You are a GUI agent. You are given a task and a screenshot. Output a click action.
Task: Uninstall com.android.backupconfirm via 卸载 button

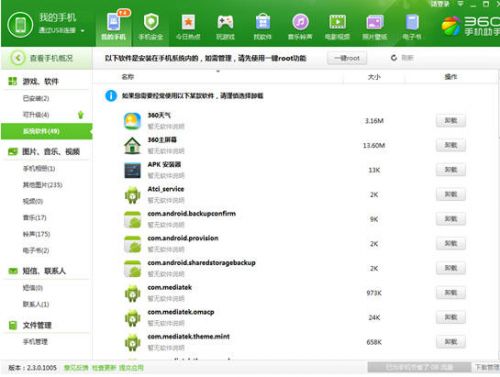pos(451,219)
